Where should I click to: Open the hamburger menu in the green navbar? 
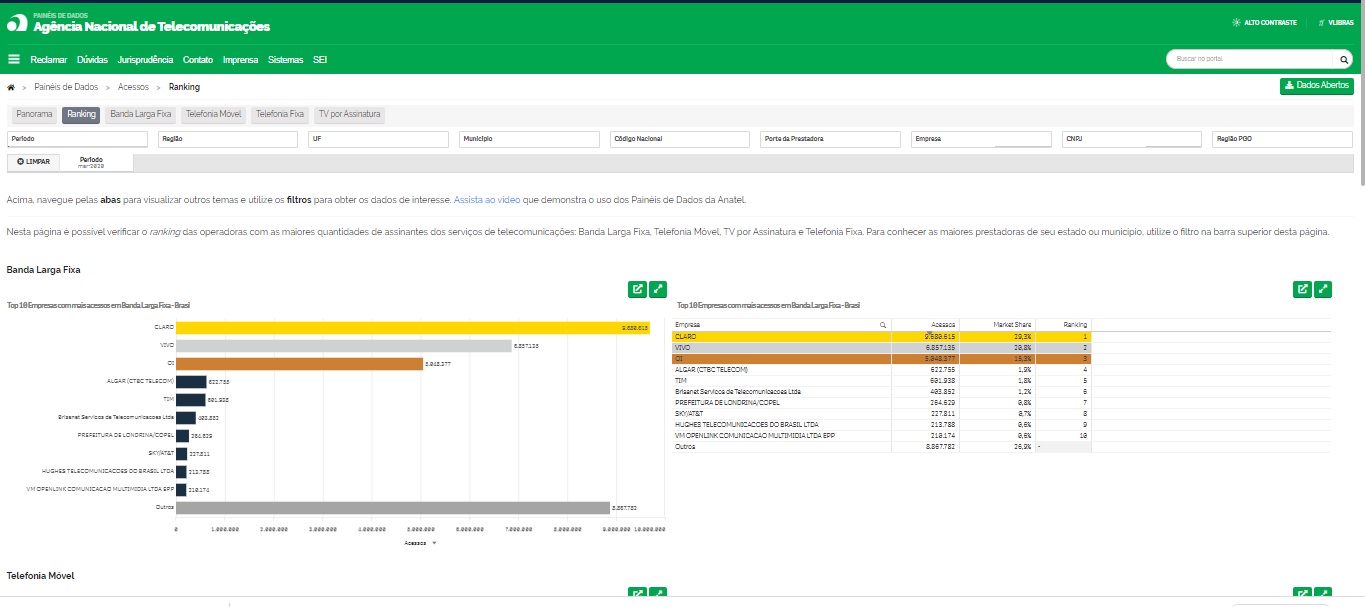pyautogui.click(x=14, y=60)
